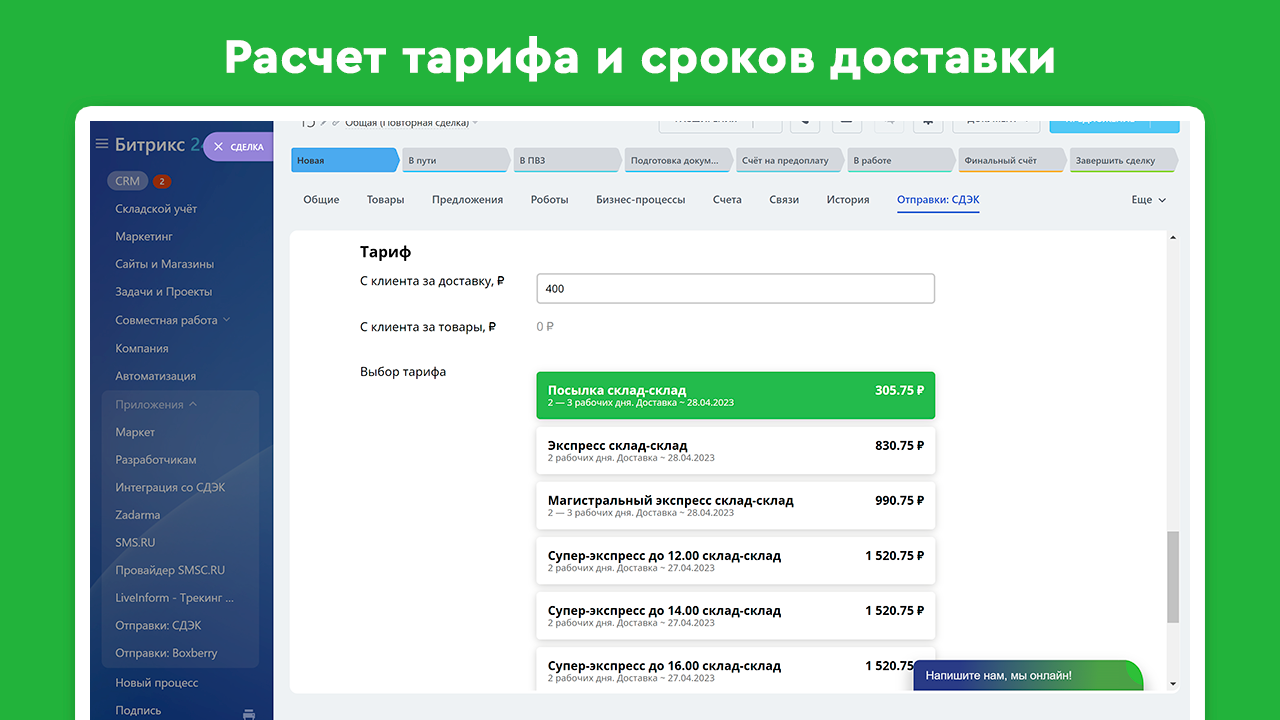Open the hamburger menu next to Битрикс logo
Image resolution: width=1280 pixels, height=720 pixels.
101,144
